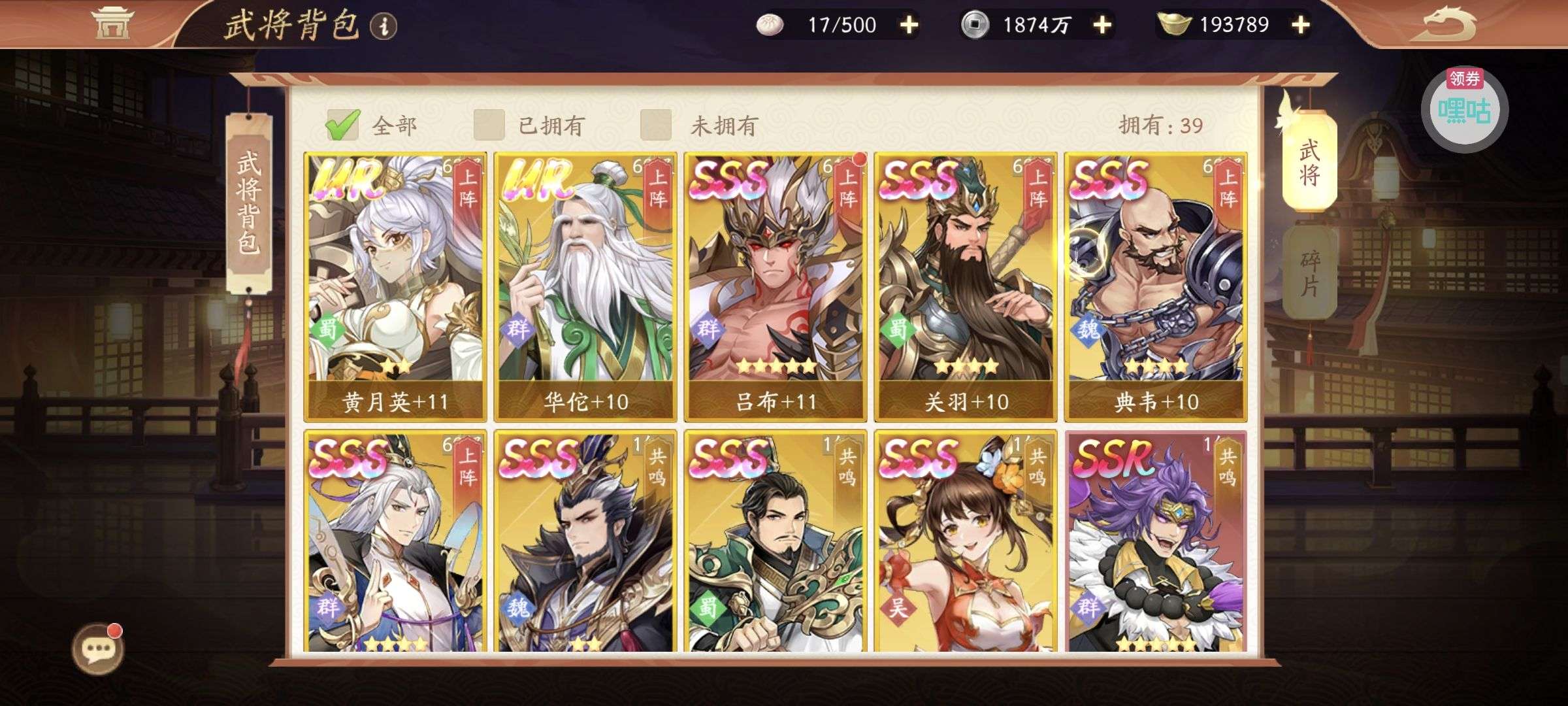The image size is (1568, 706).
Task: Select the 华佗+10 hero card
Action: pyautogui.click(x=585, y=286)
